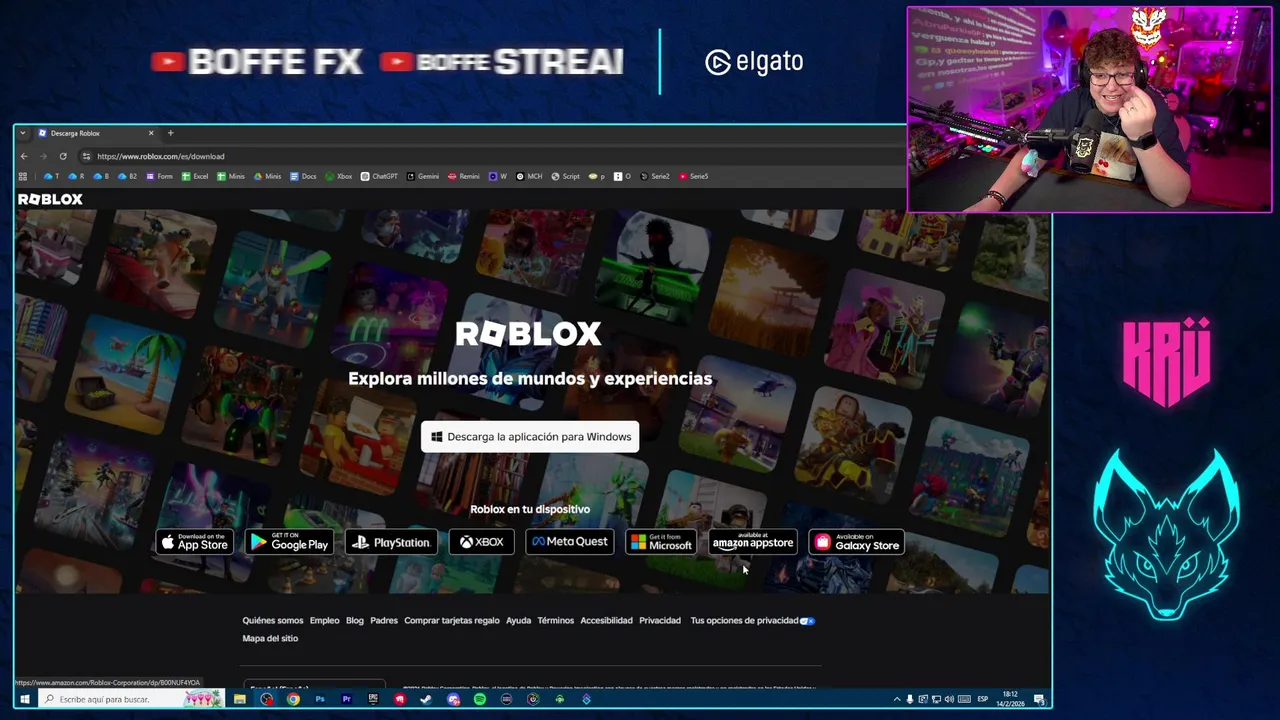
Task: Click the Get it from Microsoft badge
Action: click(x=661, y=542)
